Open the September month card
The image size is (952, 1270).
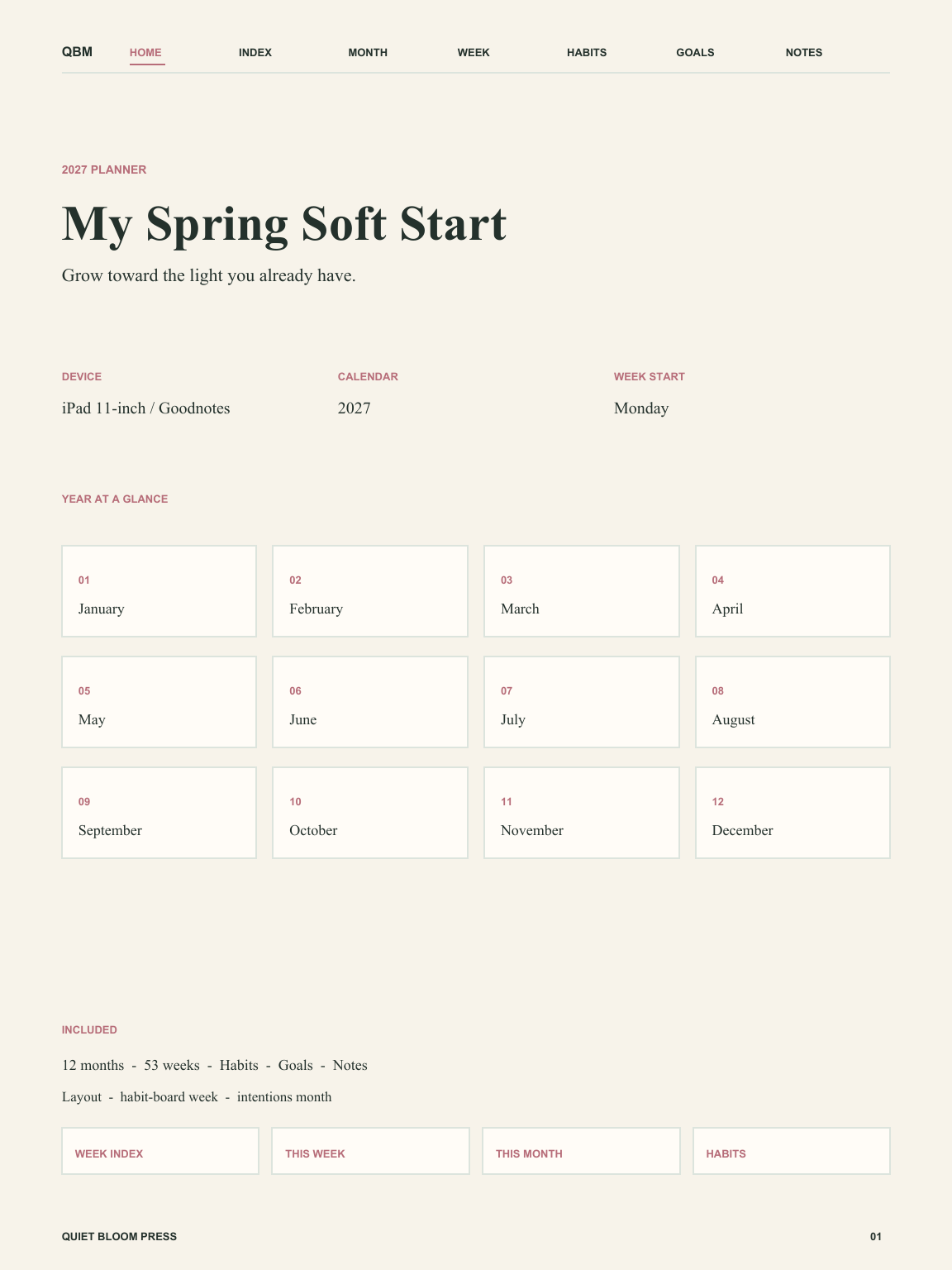[x=159, y=813]
